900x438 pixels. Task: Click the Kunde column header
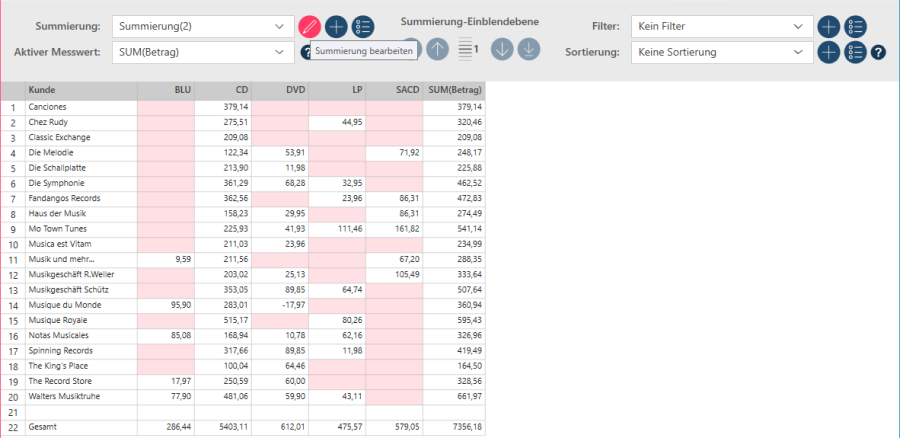coord(81,90)
